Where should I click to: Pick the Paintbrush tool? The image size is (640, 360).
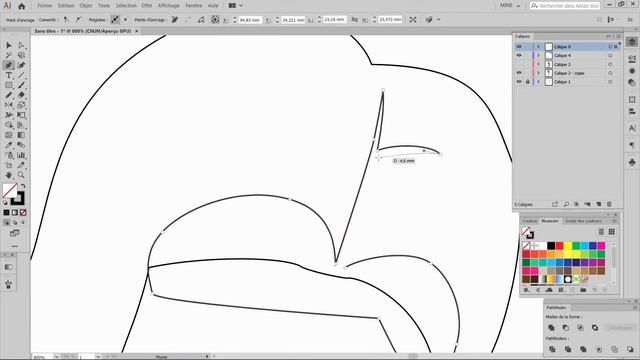21,85
